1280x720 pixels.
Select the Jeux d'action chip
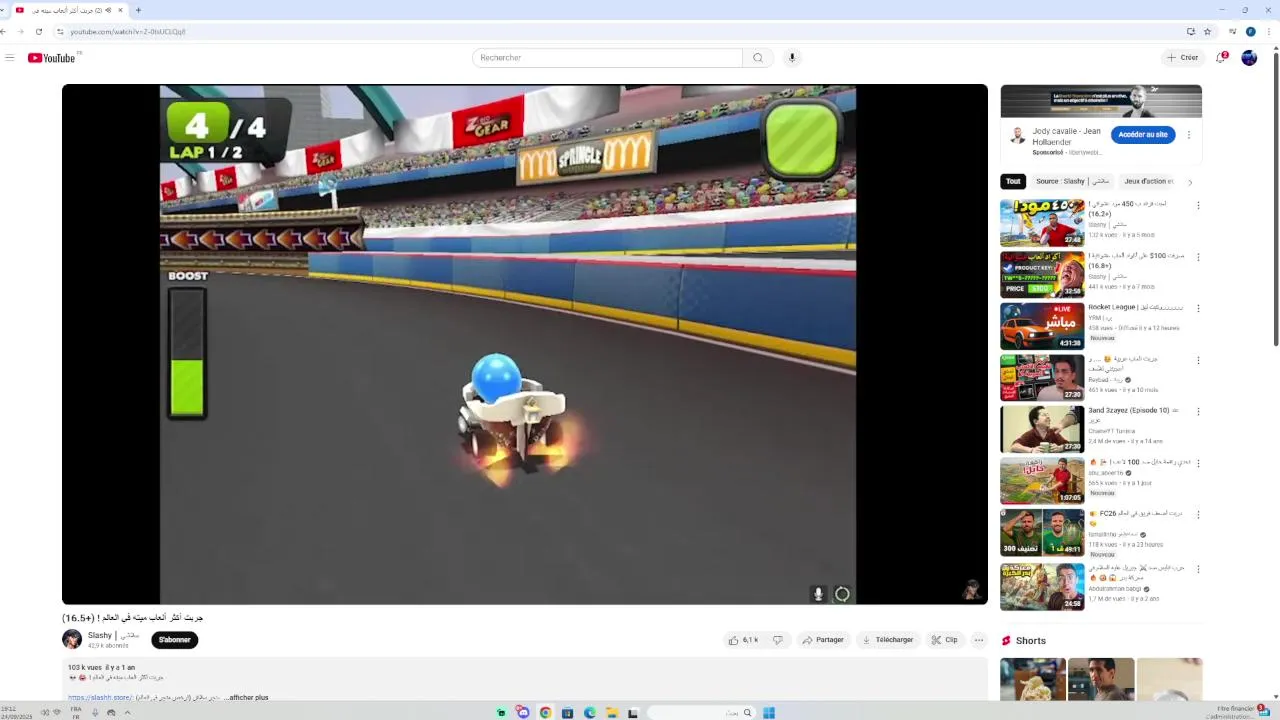pyautogui.click(x=1148, y=182)
